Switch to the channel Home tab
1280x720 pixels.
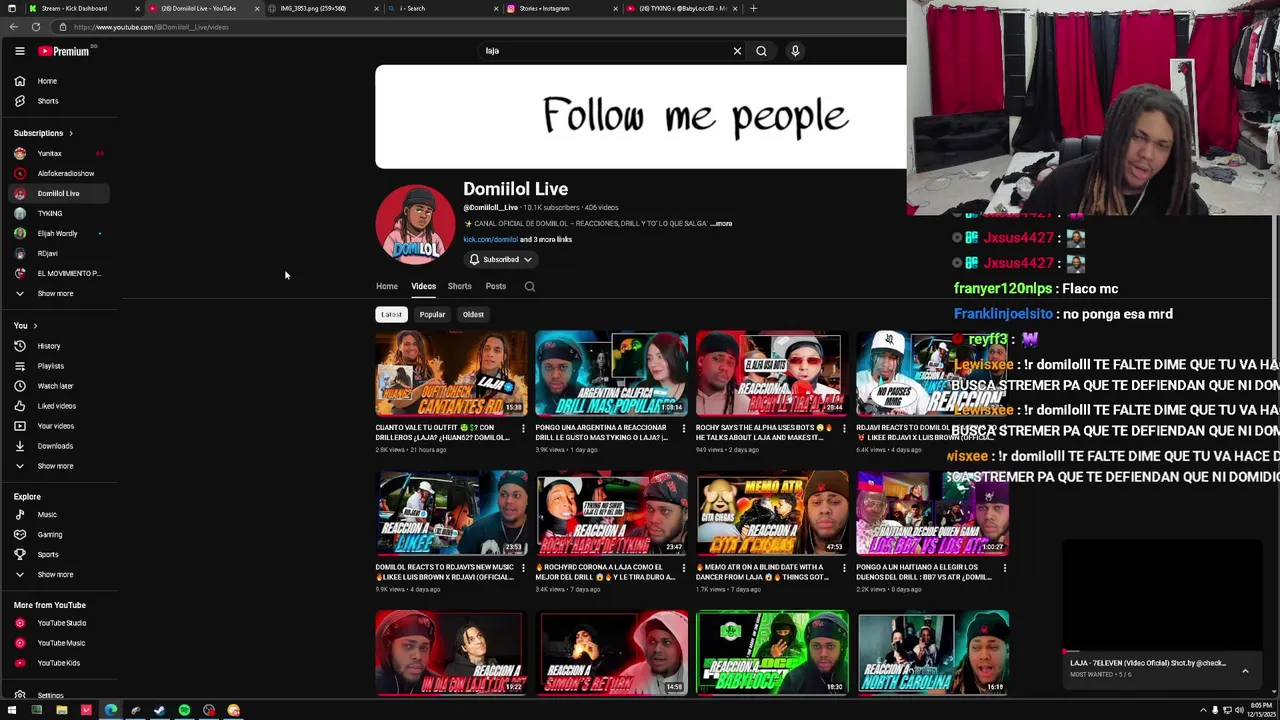coord(387,286)
